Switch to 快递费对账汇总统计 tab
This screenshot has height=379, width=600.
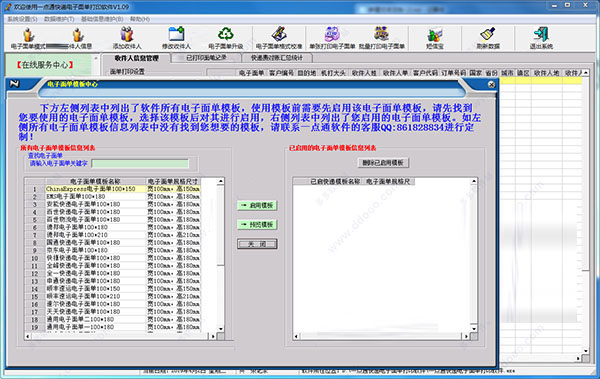(277, 58)
